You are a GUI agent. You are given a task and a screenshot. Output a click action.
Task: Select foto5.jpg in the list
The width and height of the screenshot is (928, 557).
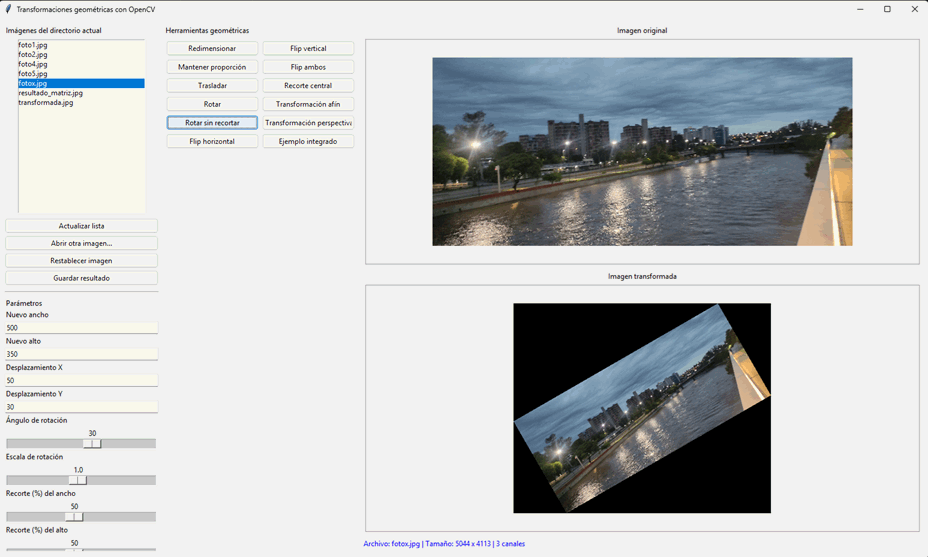tap(81, 73)
